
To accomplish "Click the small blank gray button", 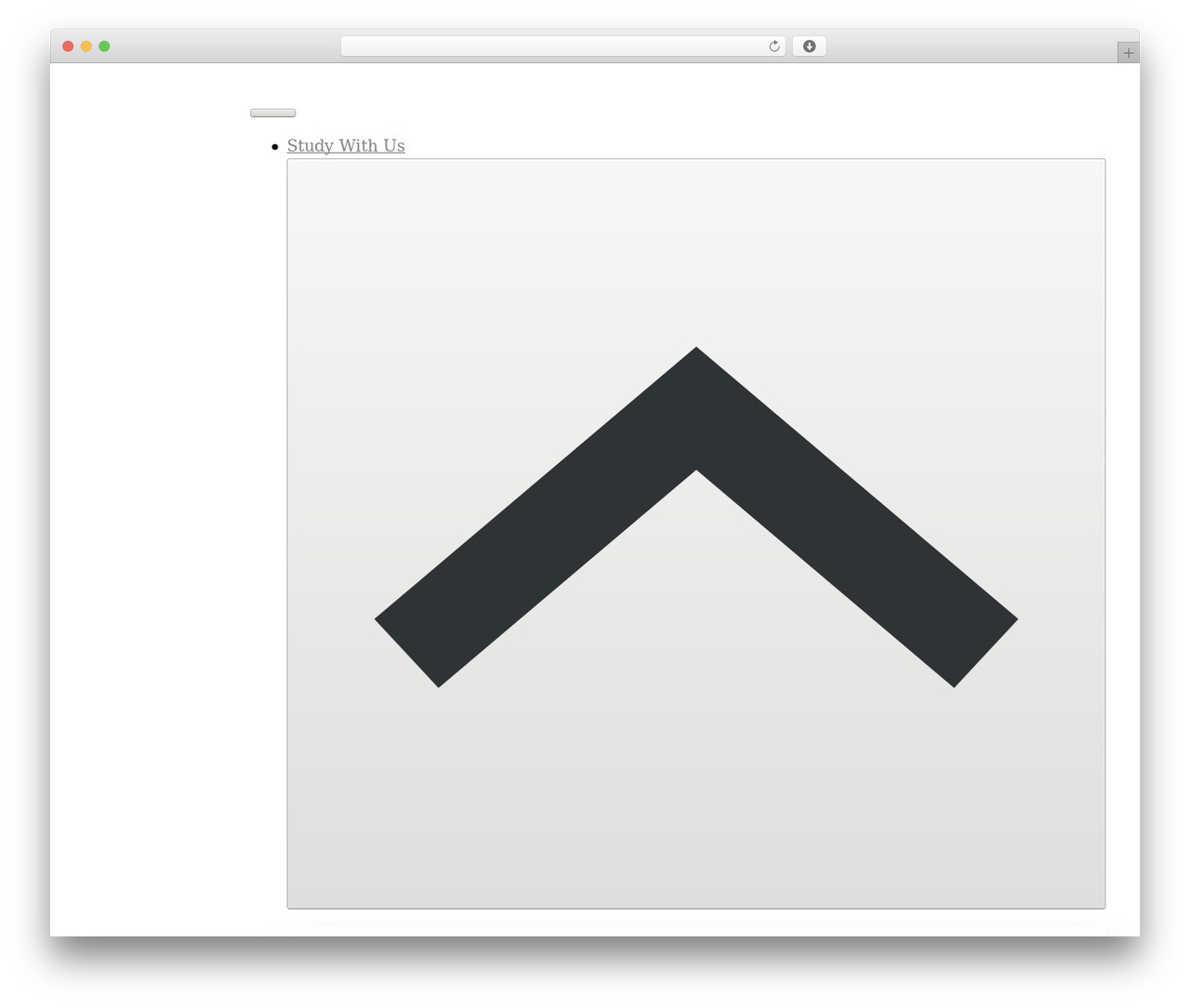I will coord(273,113).
